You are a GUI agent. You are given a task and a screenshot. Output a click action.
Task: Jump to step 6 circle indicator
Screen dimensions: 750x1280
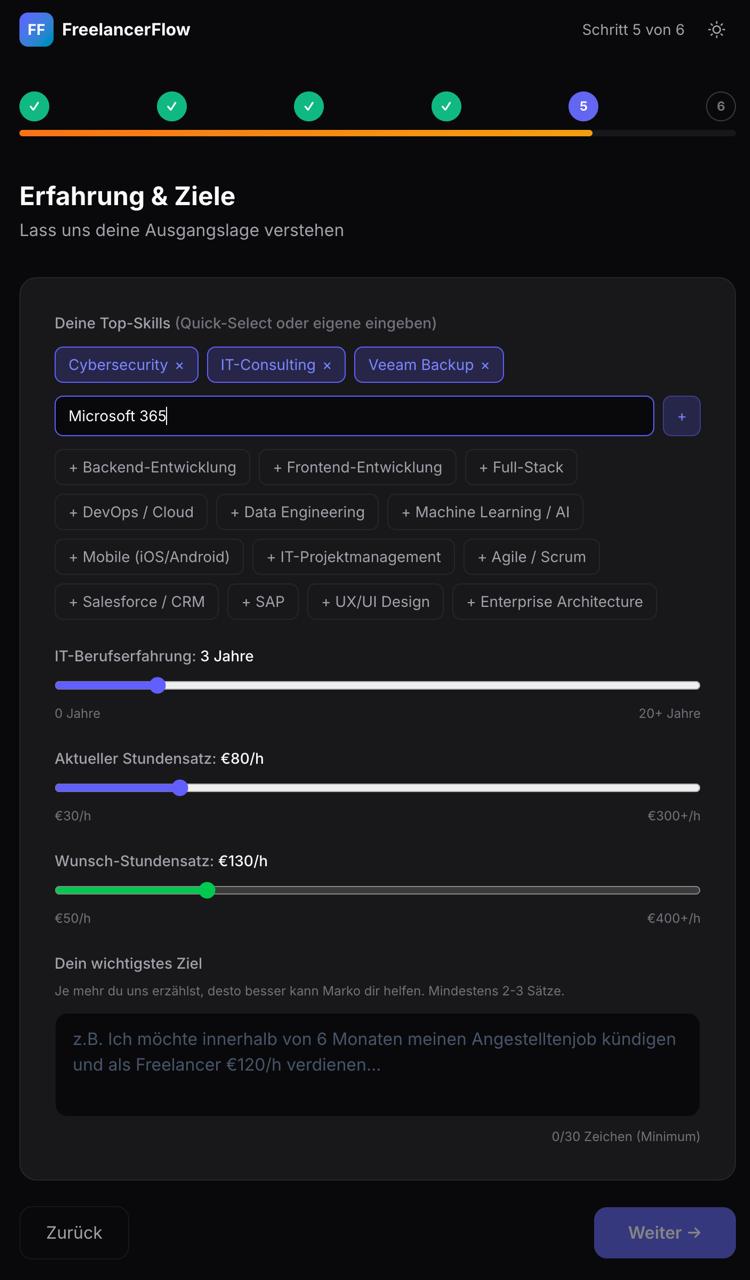click(x=720, y=106)
